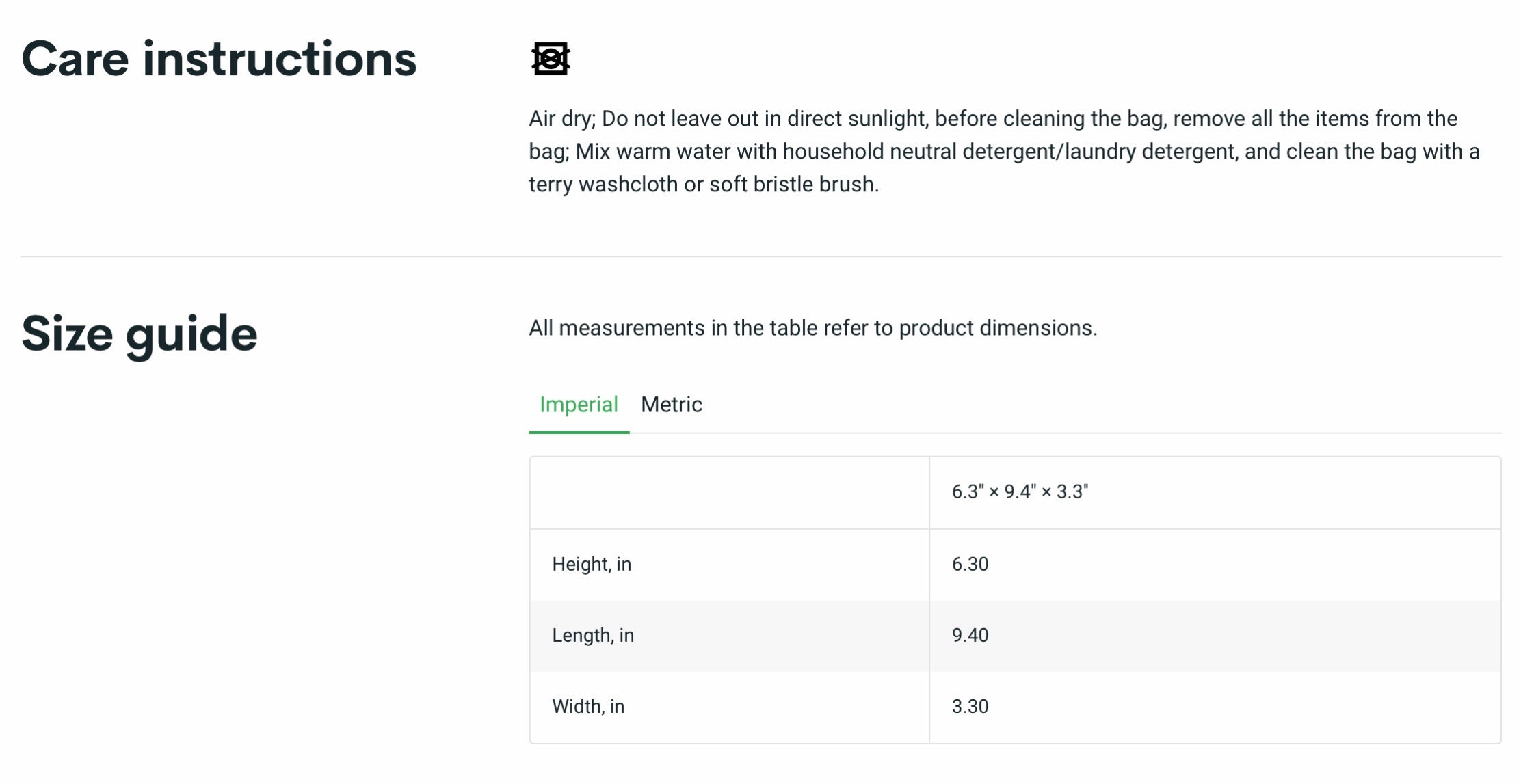The height and width of the screenshot is (784, 1521).
Task: Click the Width, in row label
Action: pyautogui.click(x=588, y=707)
